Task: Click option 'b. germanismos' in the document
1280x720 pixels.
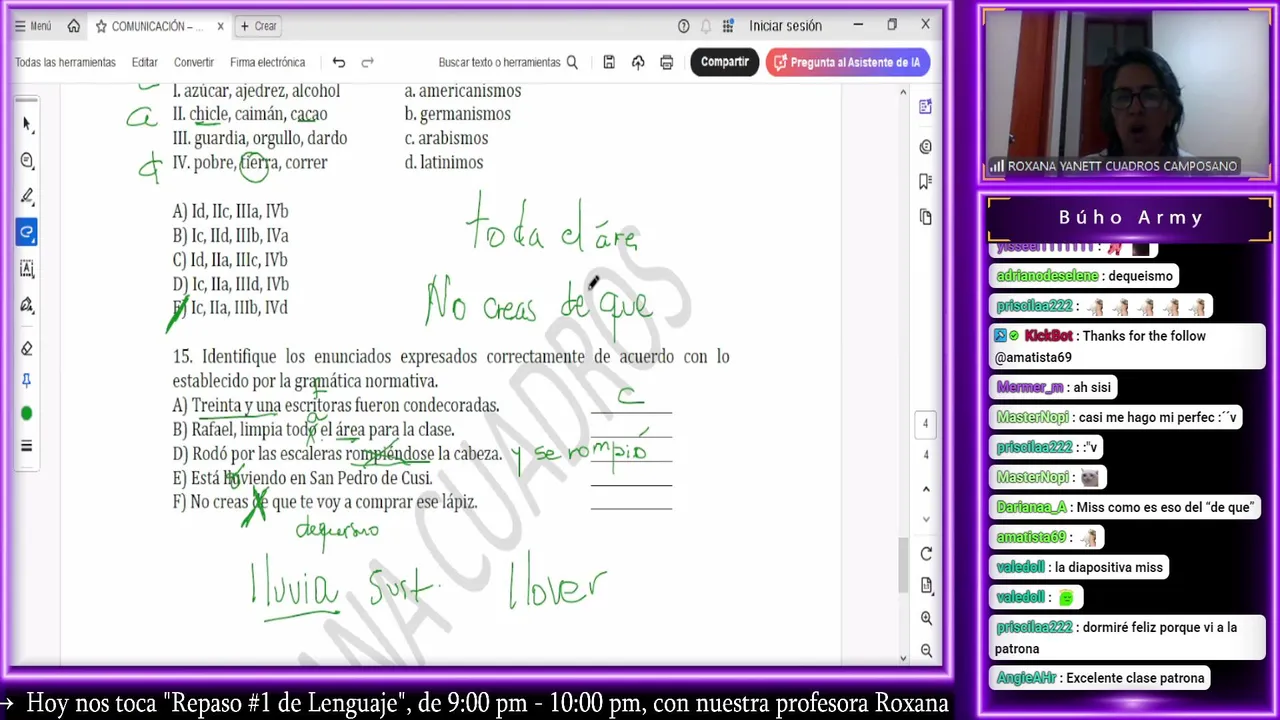Action: 457,114
